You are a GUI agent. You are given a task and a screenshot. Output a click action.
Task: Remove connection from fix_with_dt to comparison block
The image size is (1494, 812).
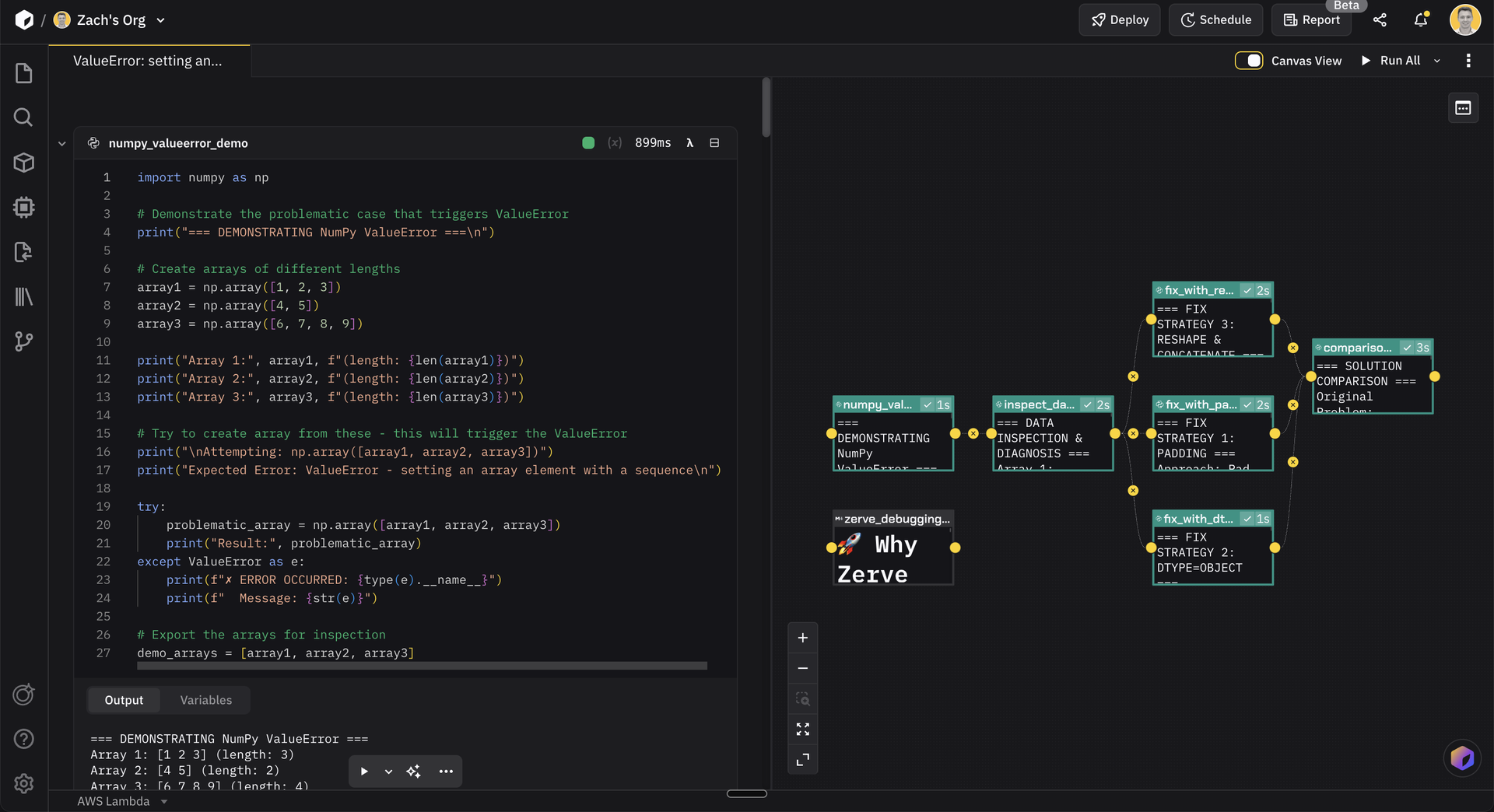1292,462
